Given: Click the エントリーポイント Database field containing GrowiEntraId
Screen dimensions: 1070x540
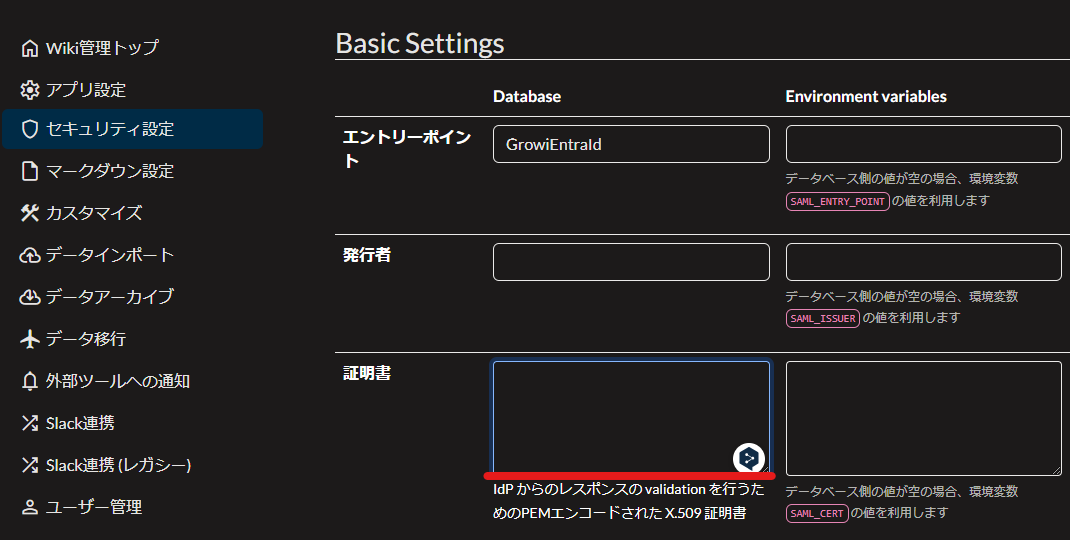Looking at the screenshot, I should coord(631,144).
